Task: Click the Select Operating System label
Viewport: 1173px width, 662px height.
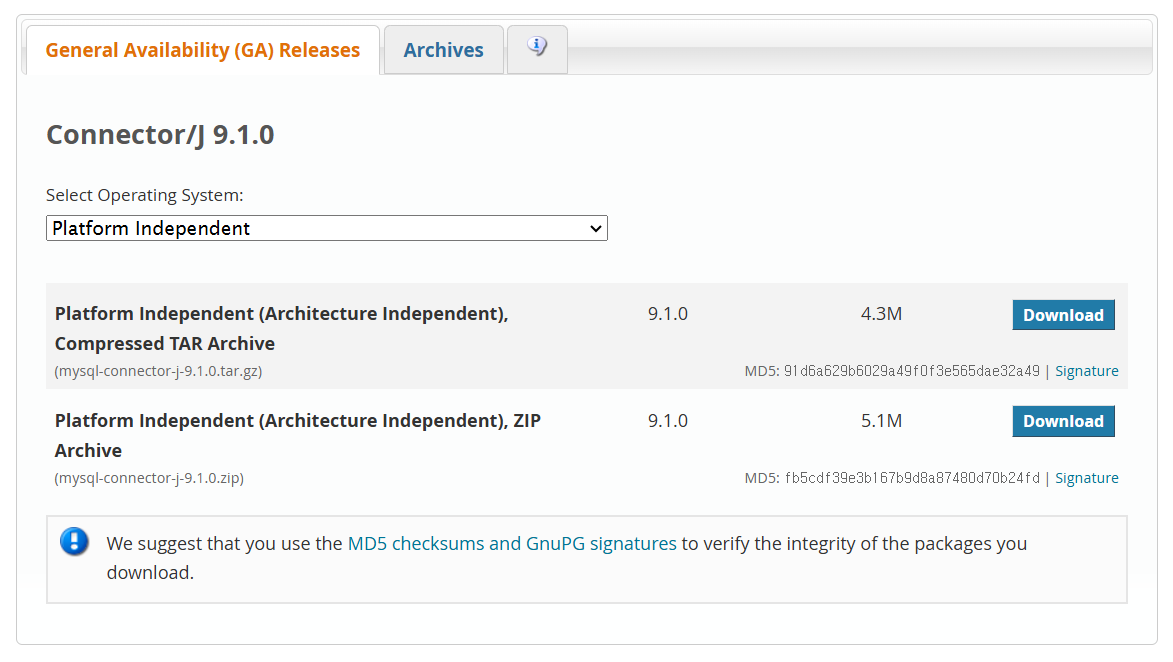Action: coord(144,195)
